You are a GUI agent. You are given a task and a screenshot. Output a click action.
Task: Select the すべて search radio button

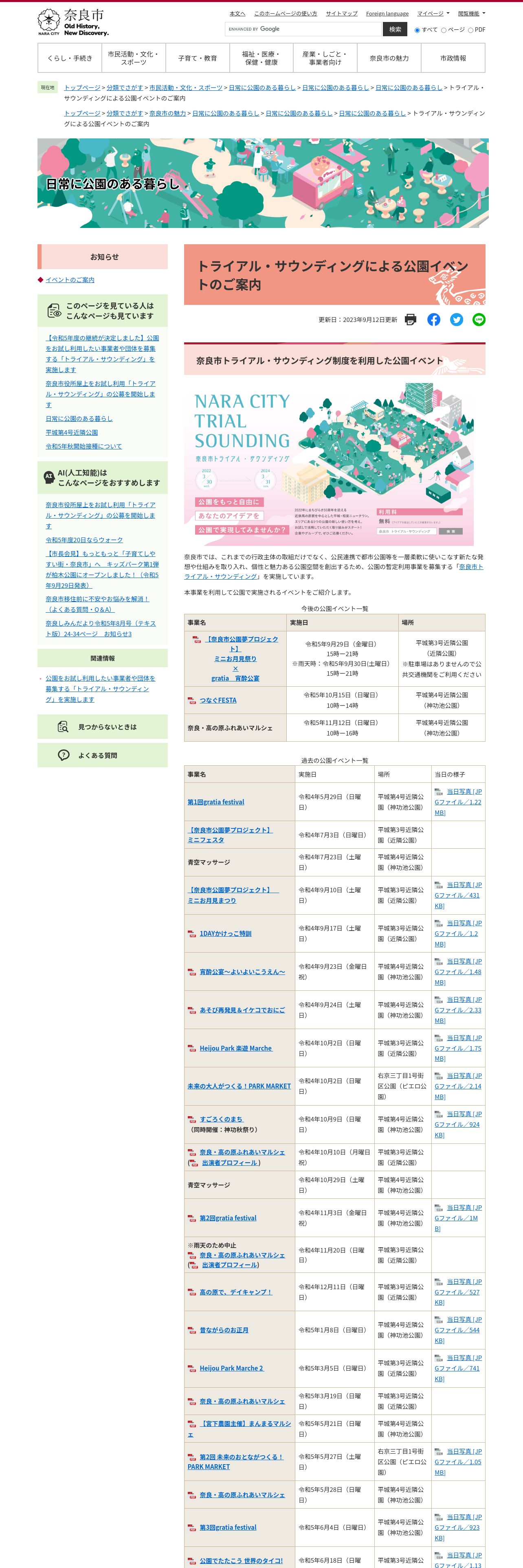pyautogui.click(x=417, y=30)
